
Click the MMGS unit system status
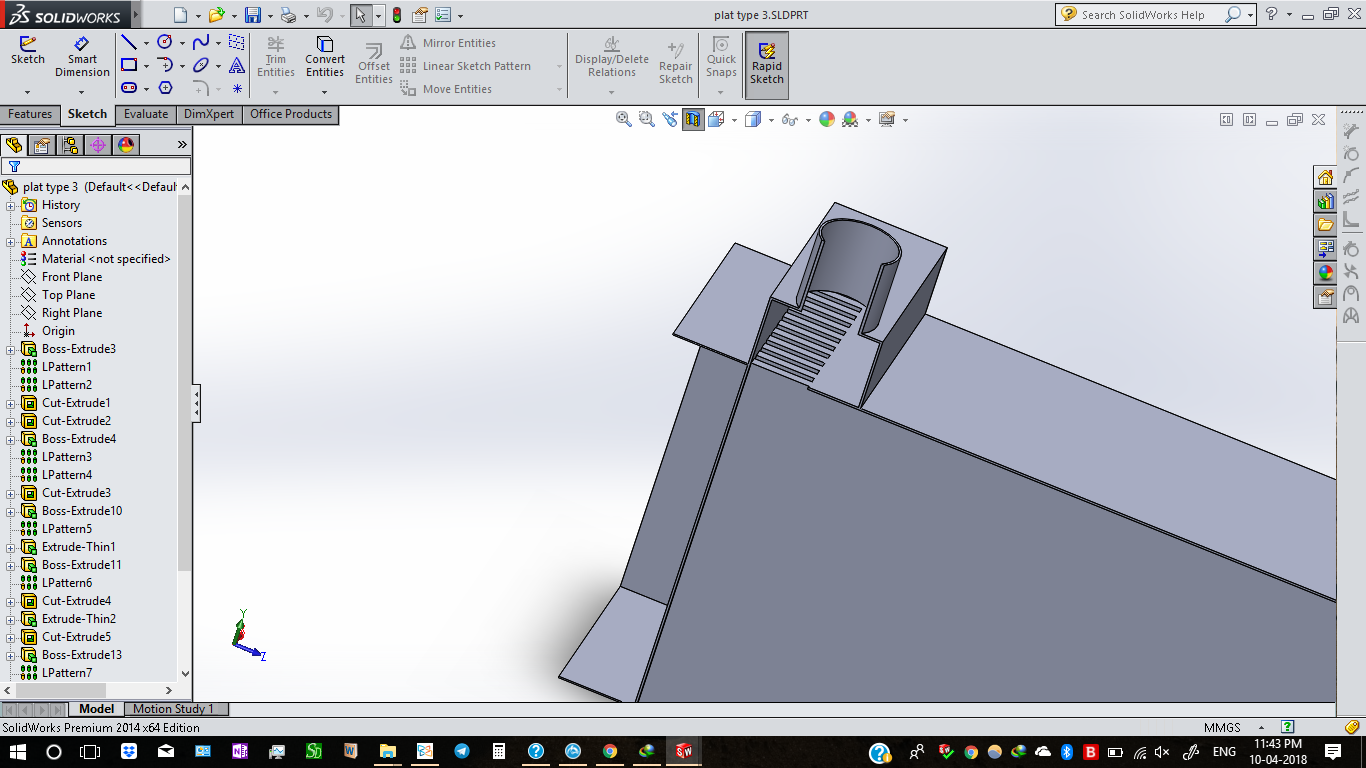pyautogui.click(x=1222, y=727)
